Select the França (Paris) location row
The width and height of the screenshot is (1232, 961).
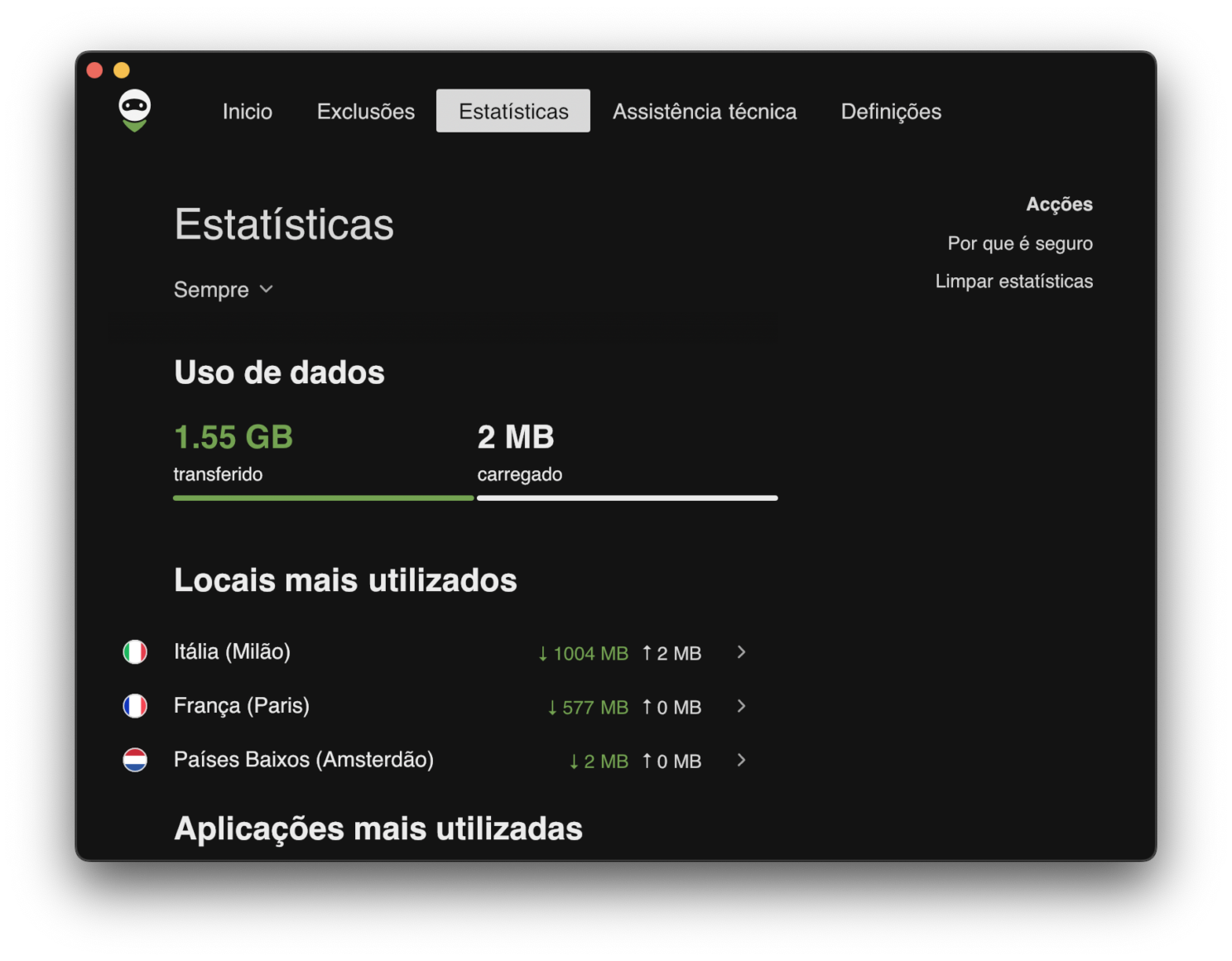[x=436, y=706]
